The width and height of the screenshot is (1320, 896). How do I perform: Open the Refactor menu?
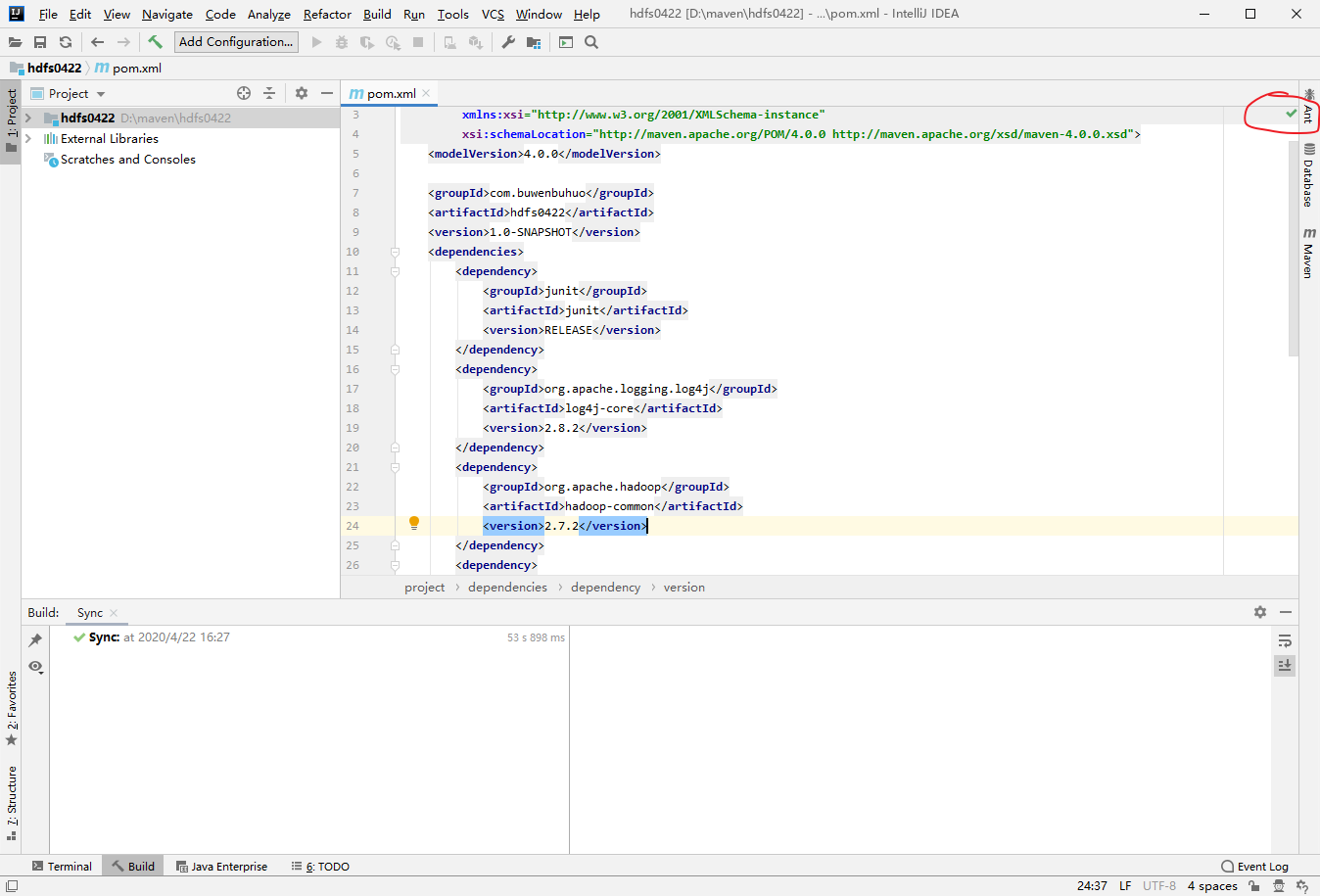327,14
